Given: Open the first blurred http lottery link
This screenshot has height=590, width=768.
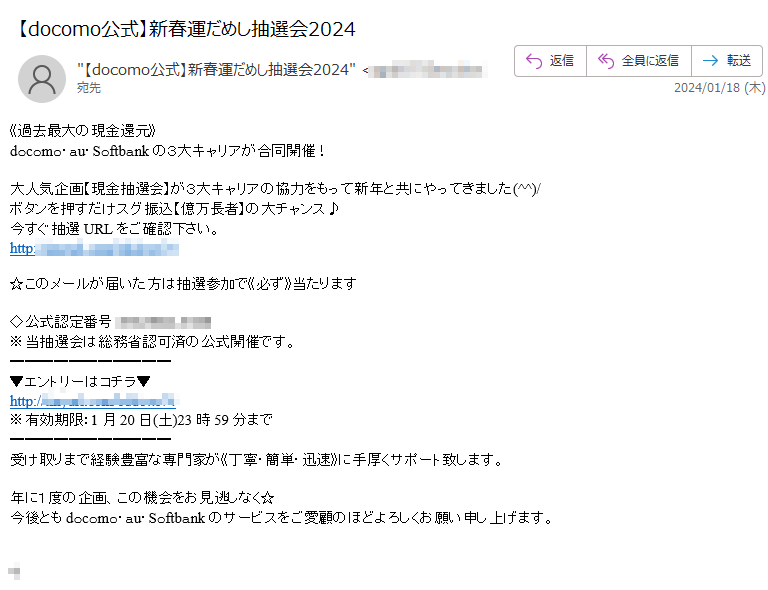Looking at the screenshot, I should point(94,248).
